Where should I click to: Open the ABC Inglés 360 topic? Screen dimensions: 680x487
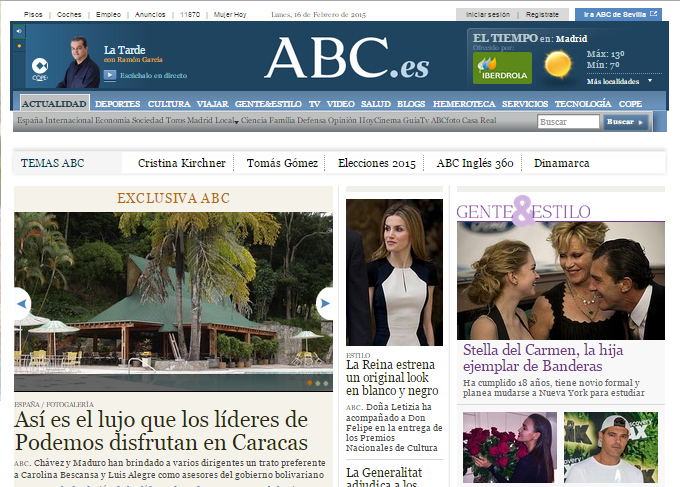[475, 163]
